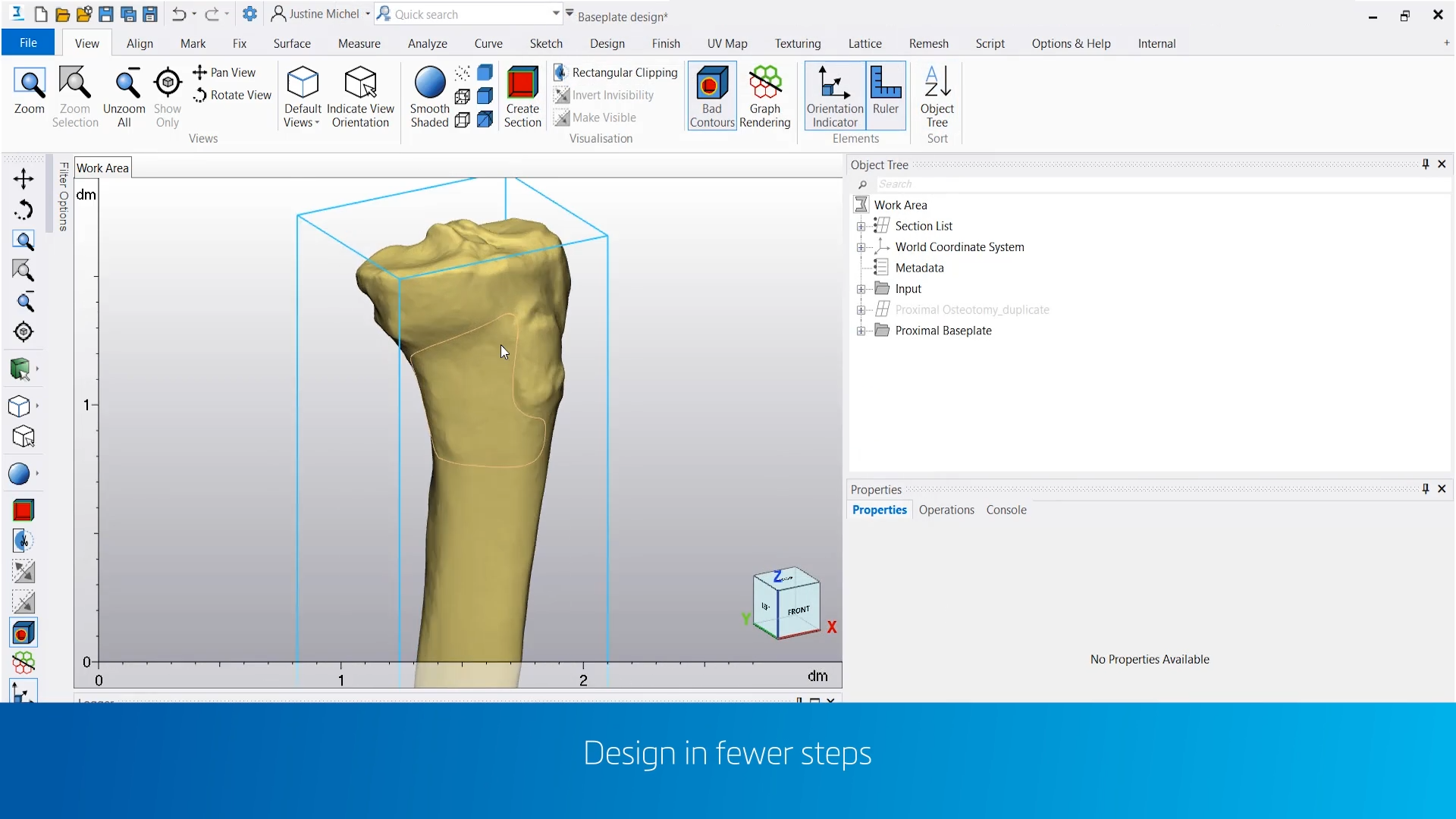Click Unzoom All icon
The height and width of the screenshot is (819, 1456).
124,97
